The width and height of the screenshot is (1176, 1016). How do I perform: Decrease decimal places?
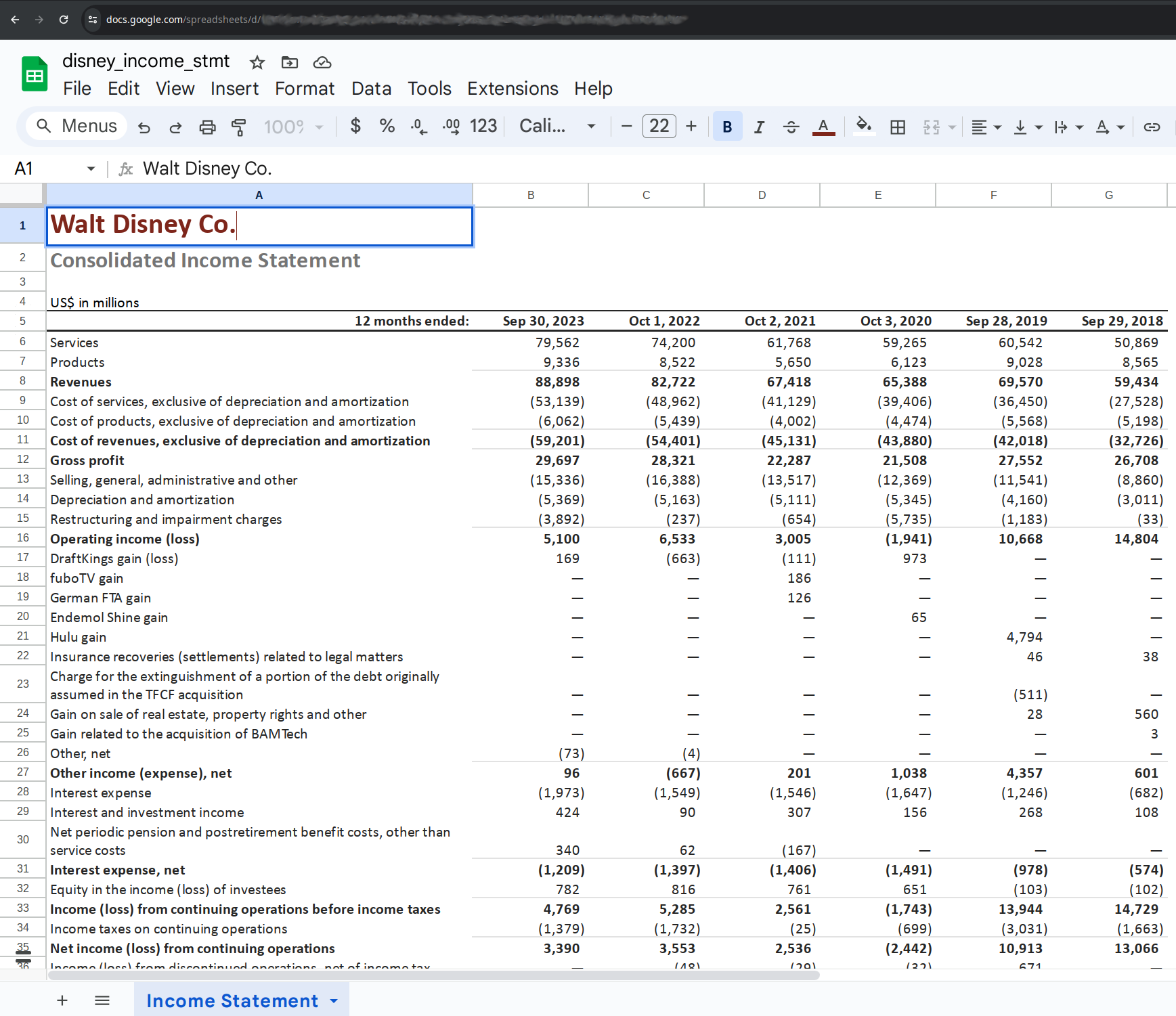pyautogui.click(x=418, y=127)
